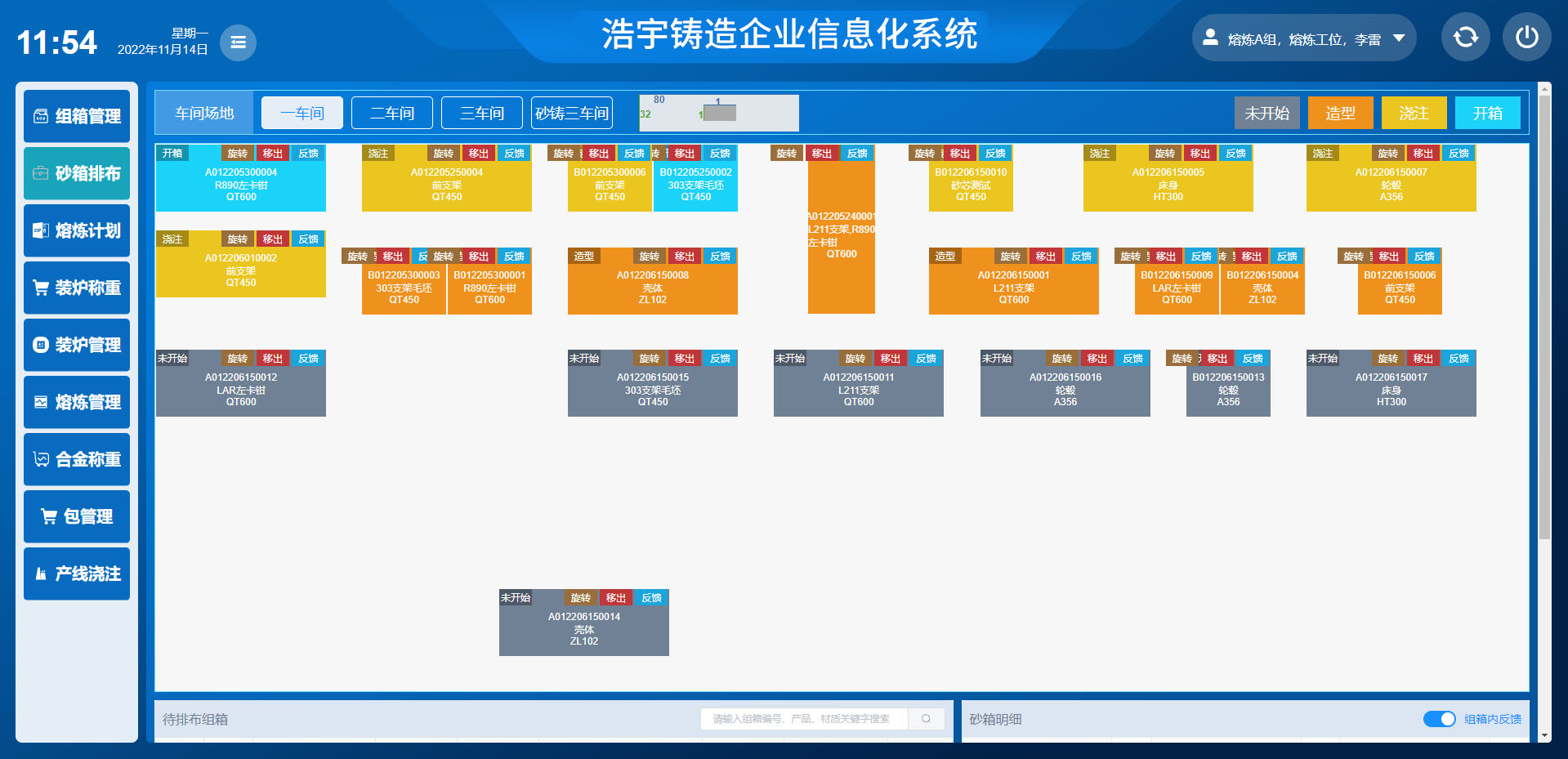Click the vertical scrollbar on right edge
The width and height of the screenshot is (1568, 759).
[x=1544, y=319]
